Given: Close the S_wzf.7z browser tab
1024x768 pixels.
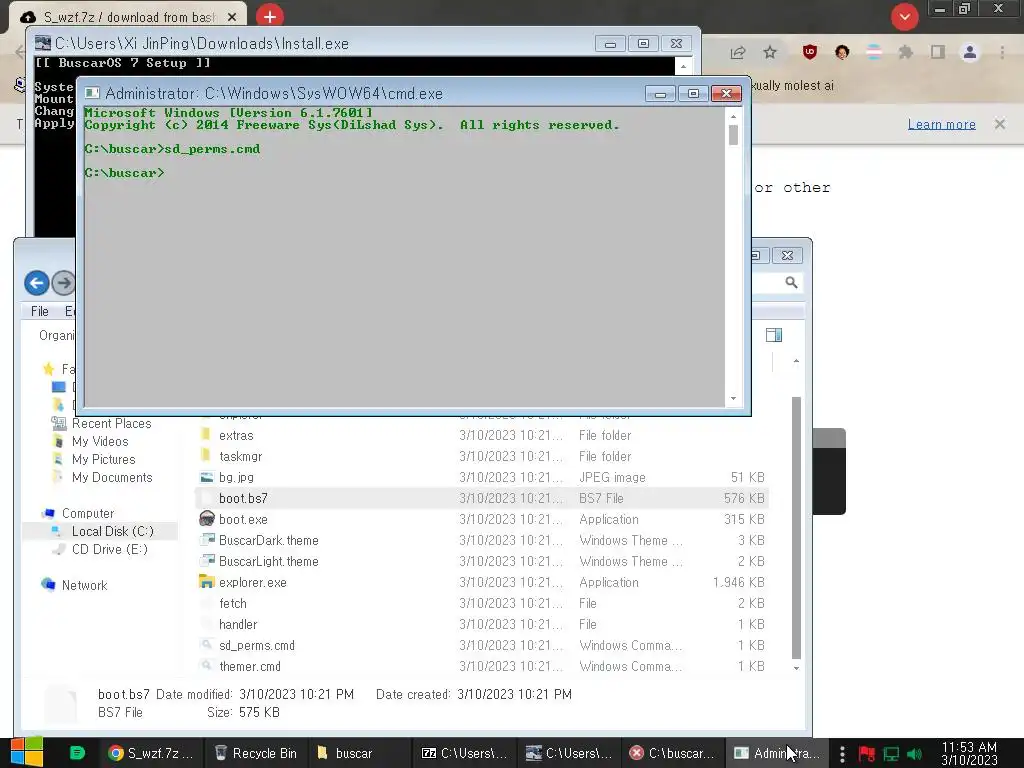Looking at the screenshot, I should pyautogui.click(x=231, y=17).
